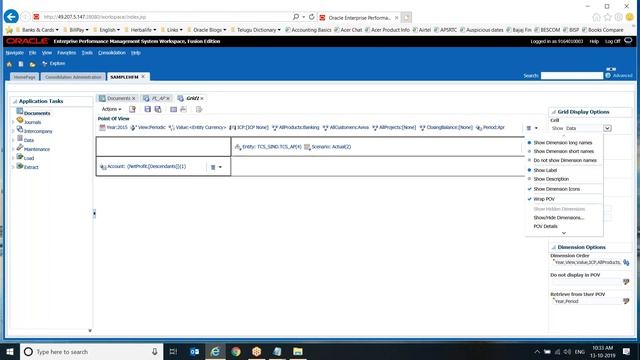
Task: Click the new grid icon next to Actions
Action: (x=132, y=109)
